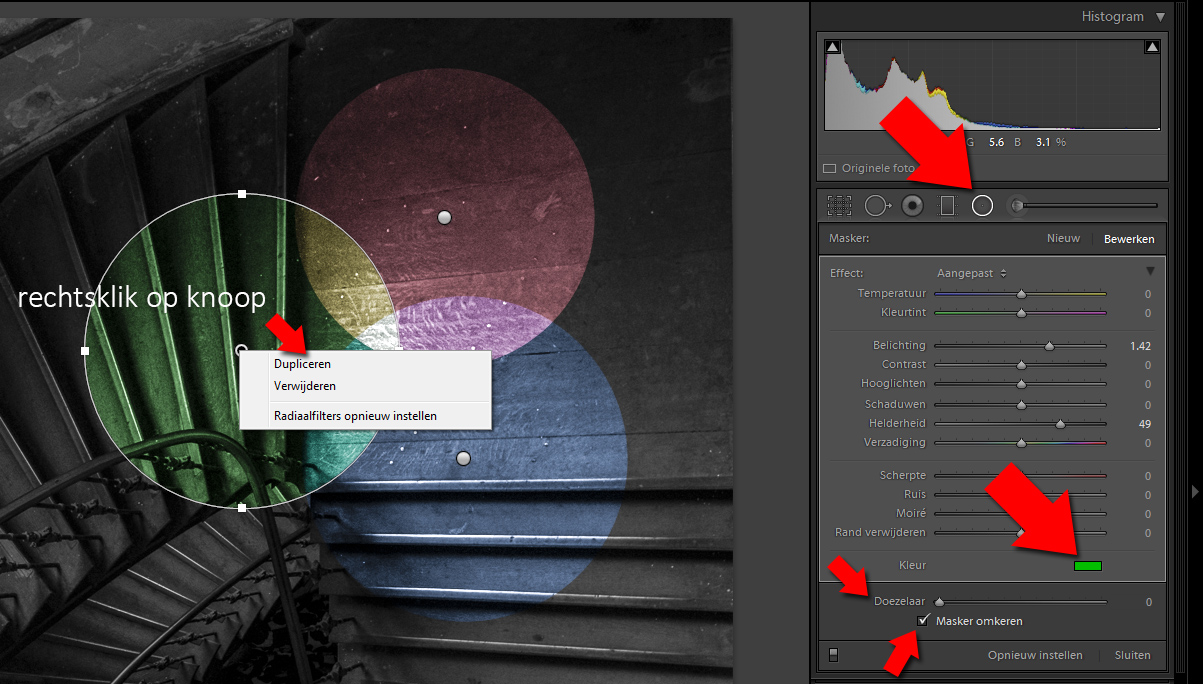Viewport: 1203px width, 684px height.
Task: Open the green Kleur color swatch
Action: 1087,566
